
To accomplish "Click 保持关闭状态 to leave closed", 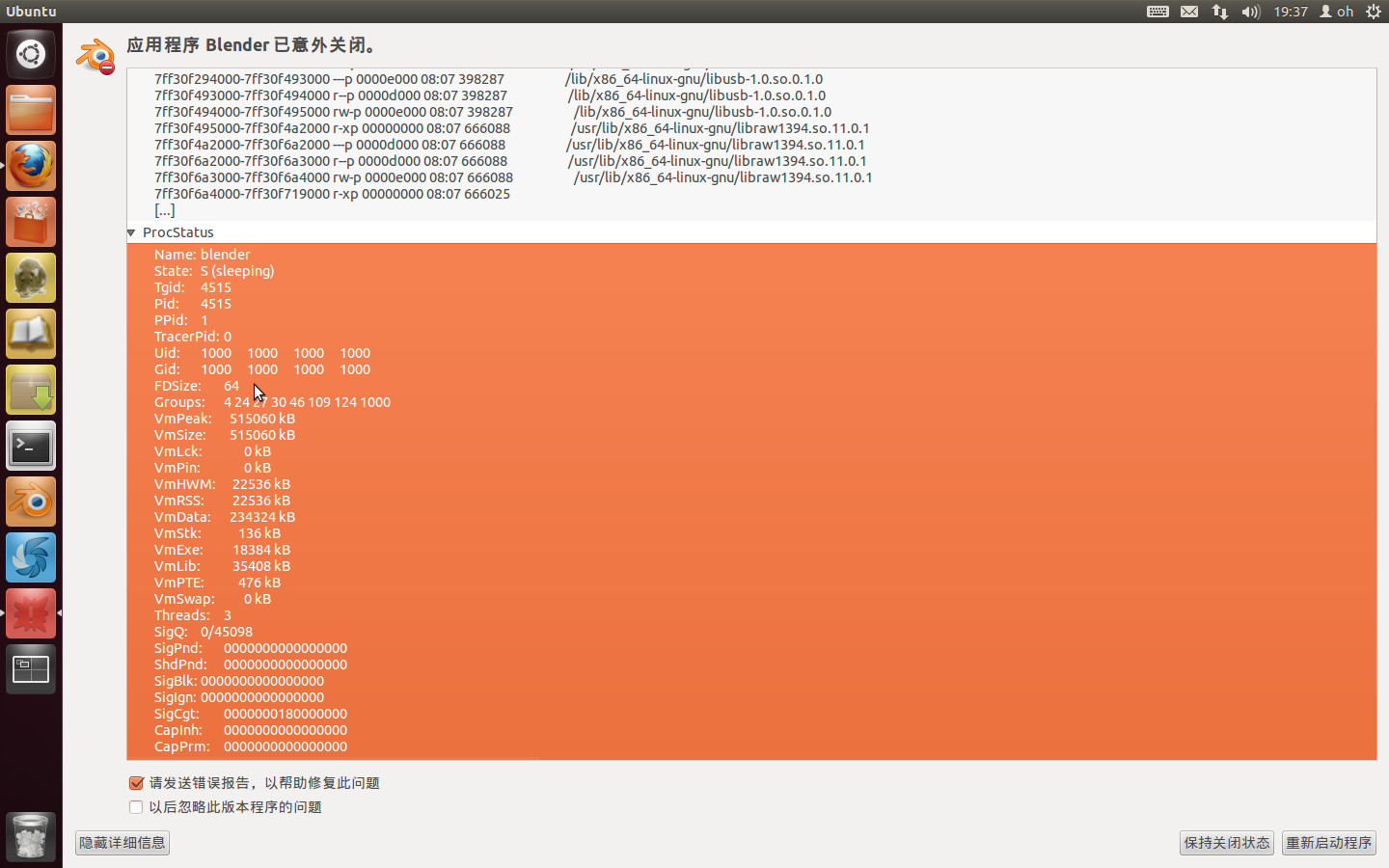I will click(x=1227, y=843).
